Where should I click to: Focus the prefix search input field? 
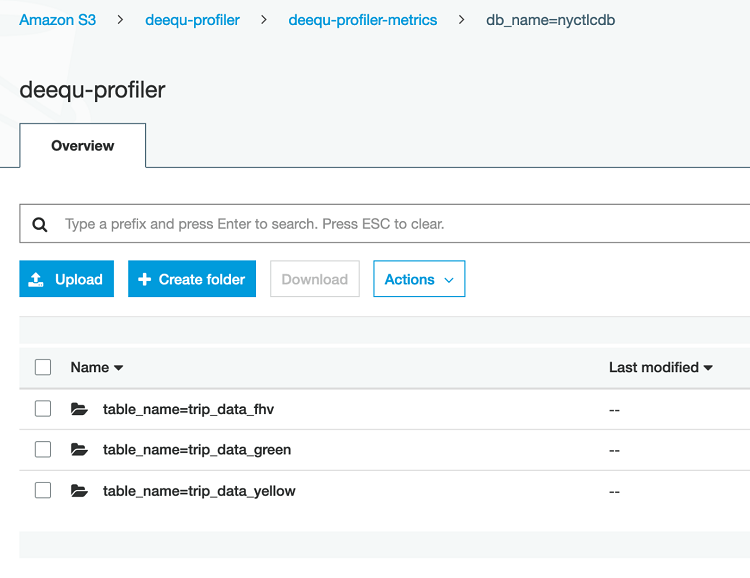click(x=385, y=224)
